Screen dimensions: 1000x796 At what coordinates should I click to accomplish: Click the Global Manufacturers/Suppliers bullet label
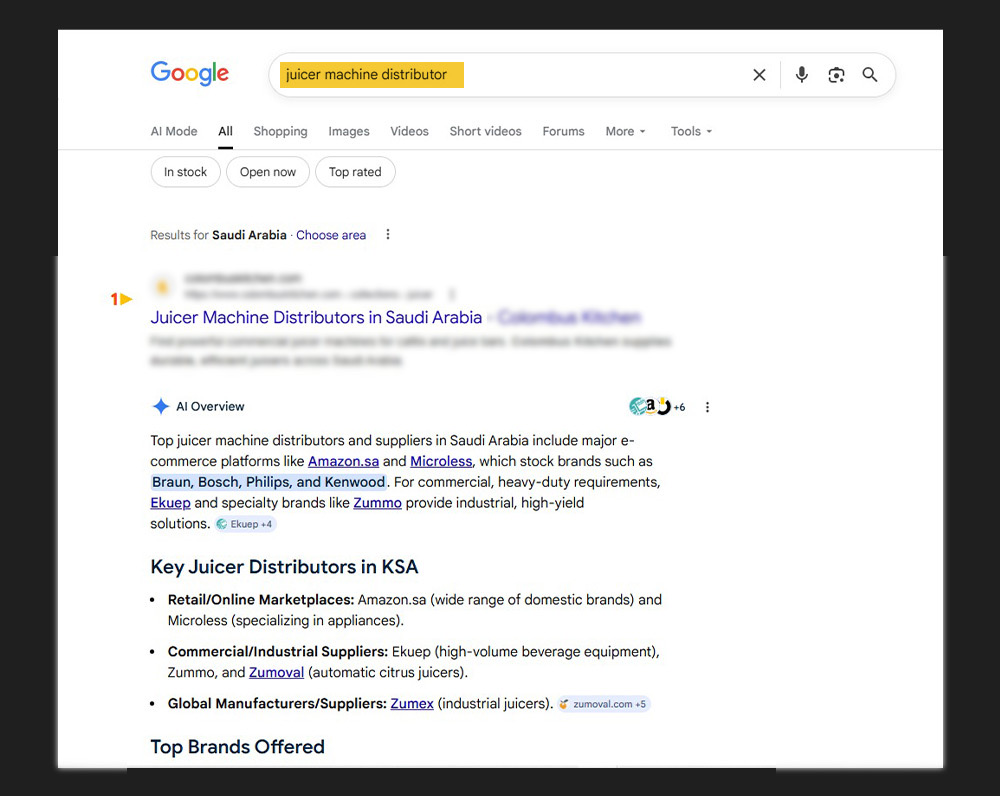(277, 704)
